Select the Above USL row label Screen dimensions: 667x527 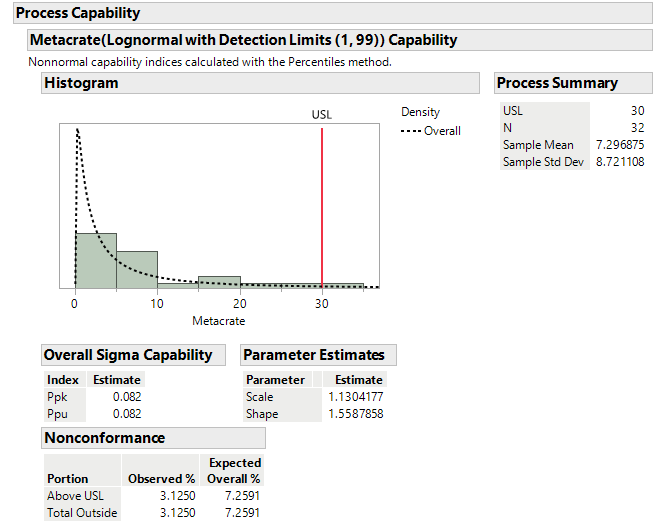(x=74, y=496)
